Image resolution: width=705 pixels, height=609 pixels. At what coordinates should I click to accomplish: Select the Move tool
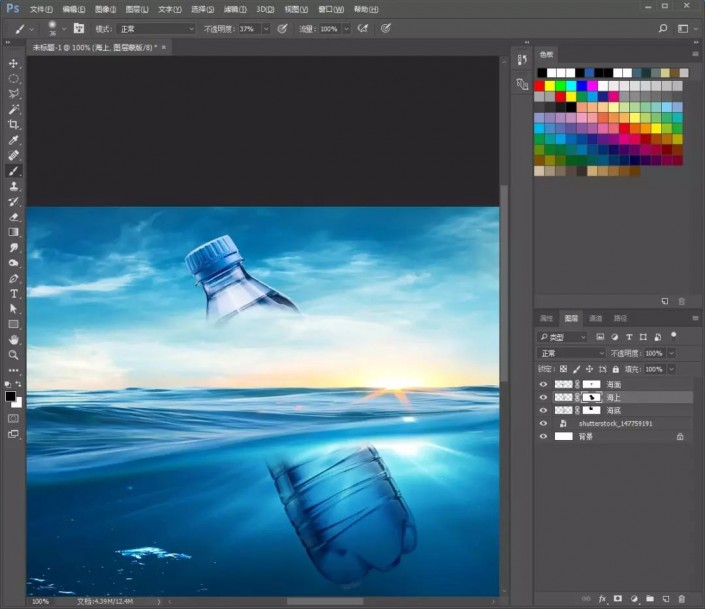13,63
